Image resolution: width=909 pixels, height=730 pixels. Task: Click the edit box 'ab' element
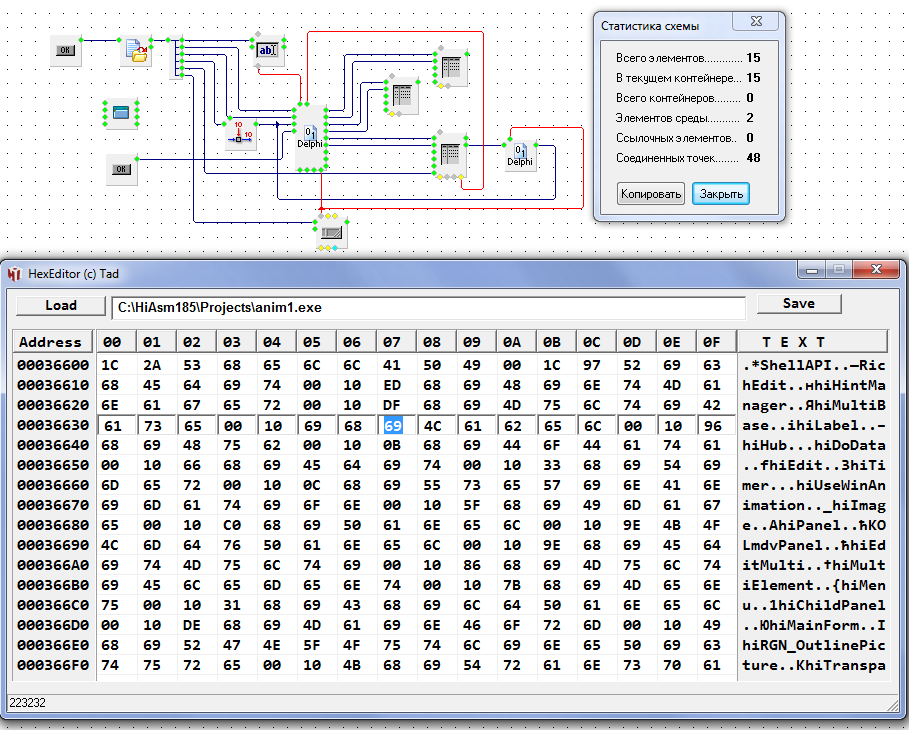pos(267,49)
